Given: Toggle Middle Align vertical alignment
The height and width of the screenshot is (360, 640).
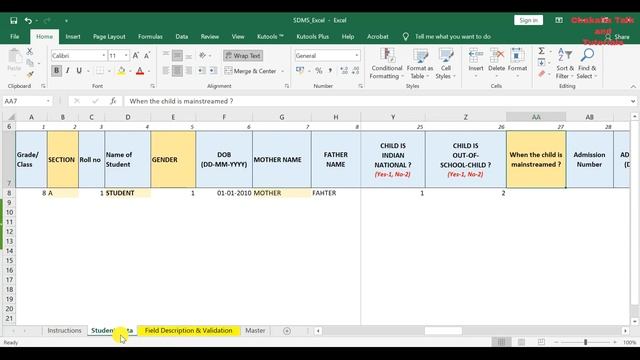Looking at the screenshot, I should click(177, 56).
